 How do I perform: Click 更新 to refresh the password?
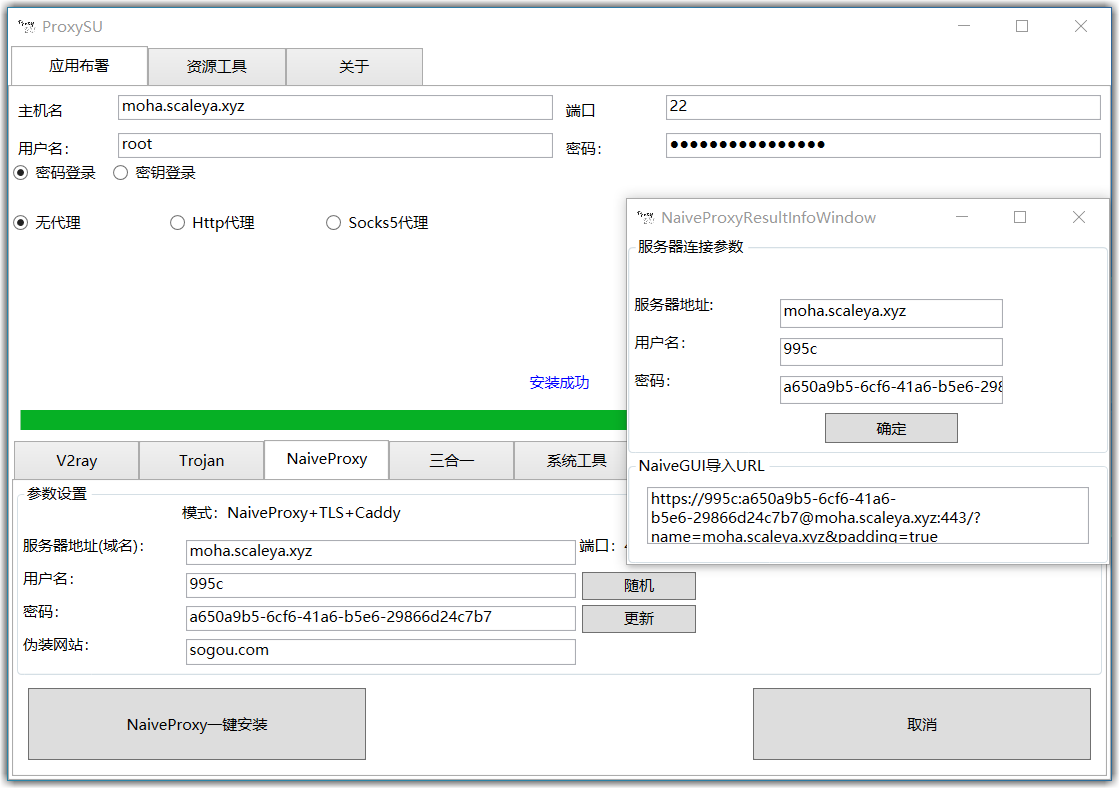coord(638,618)
